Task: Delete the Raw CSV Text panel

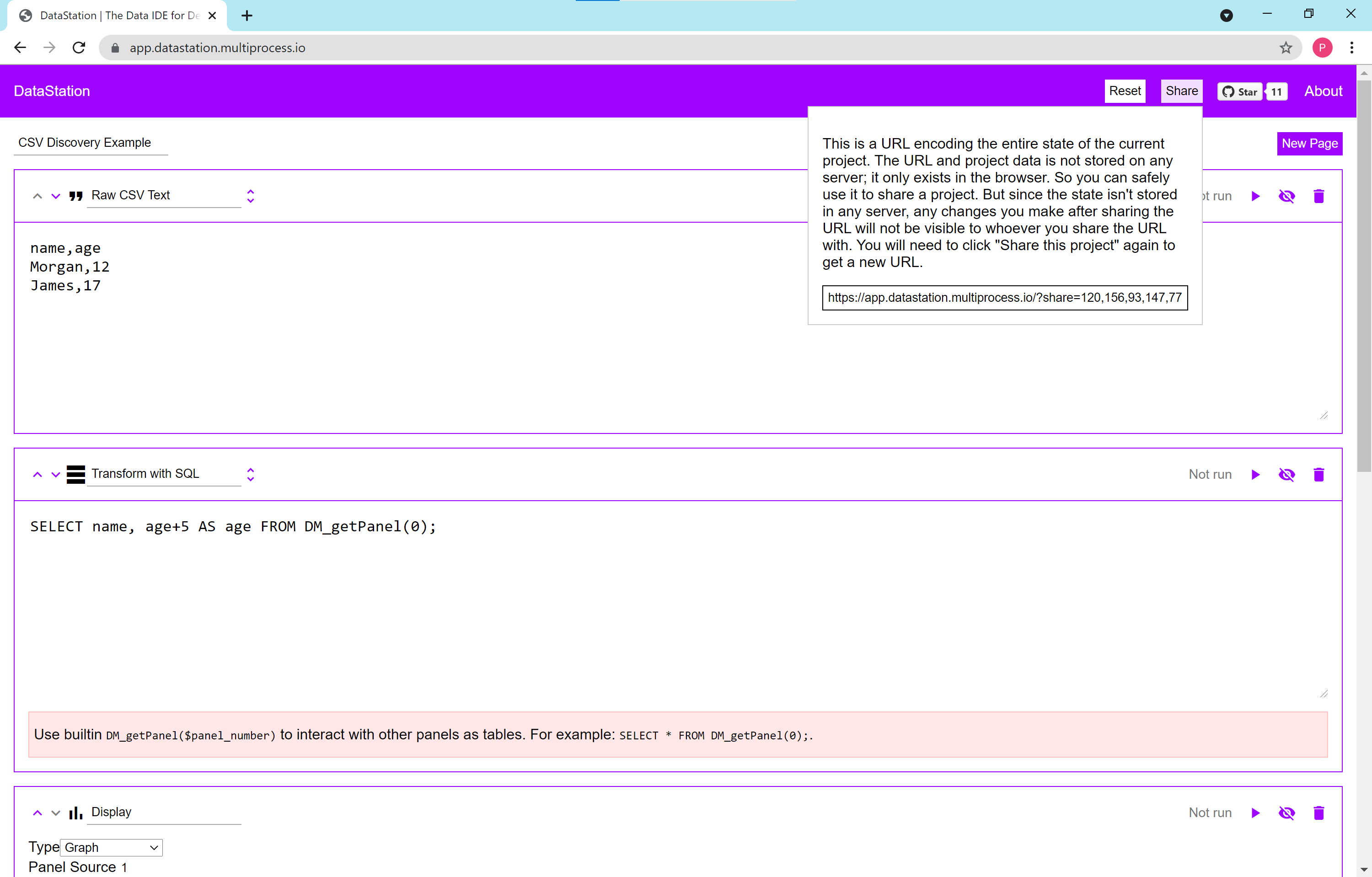Action: pyautogui.click(x=1318, y=197)
